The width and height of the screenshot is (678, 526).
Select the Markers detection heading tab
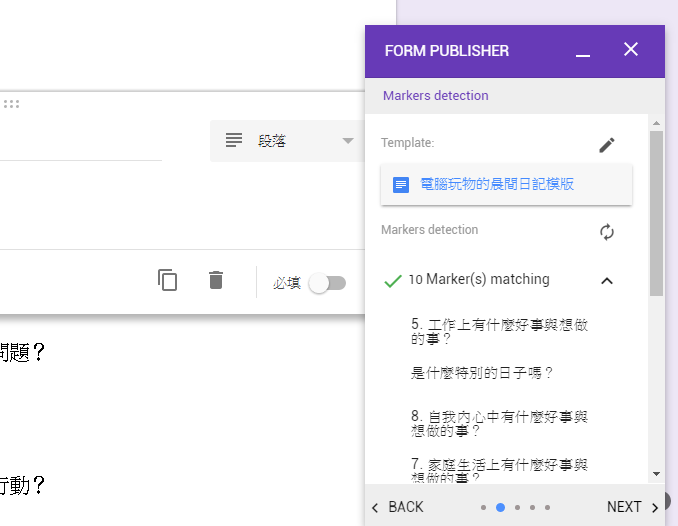[x=435, y=96]
